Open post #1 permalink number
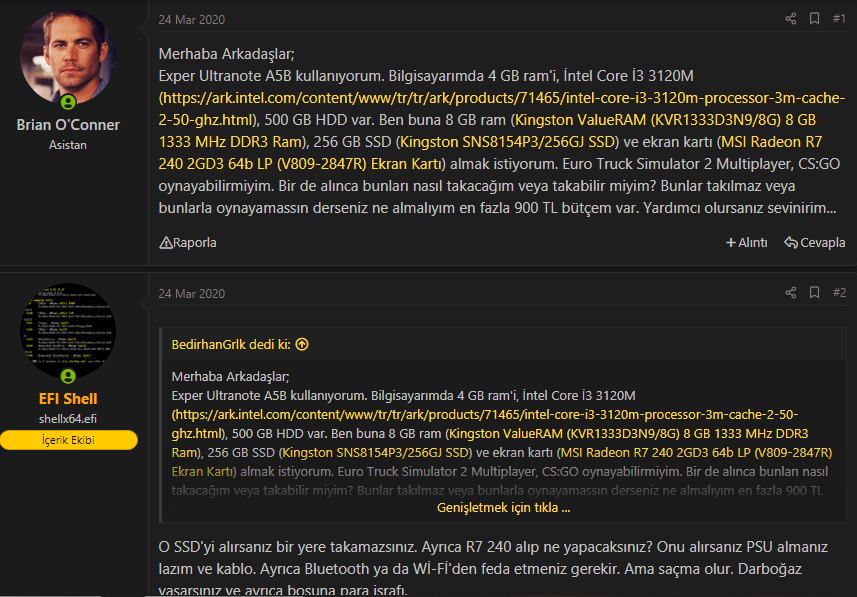 point(839,19)
